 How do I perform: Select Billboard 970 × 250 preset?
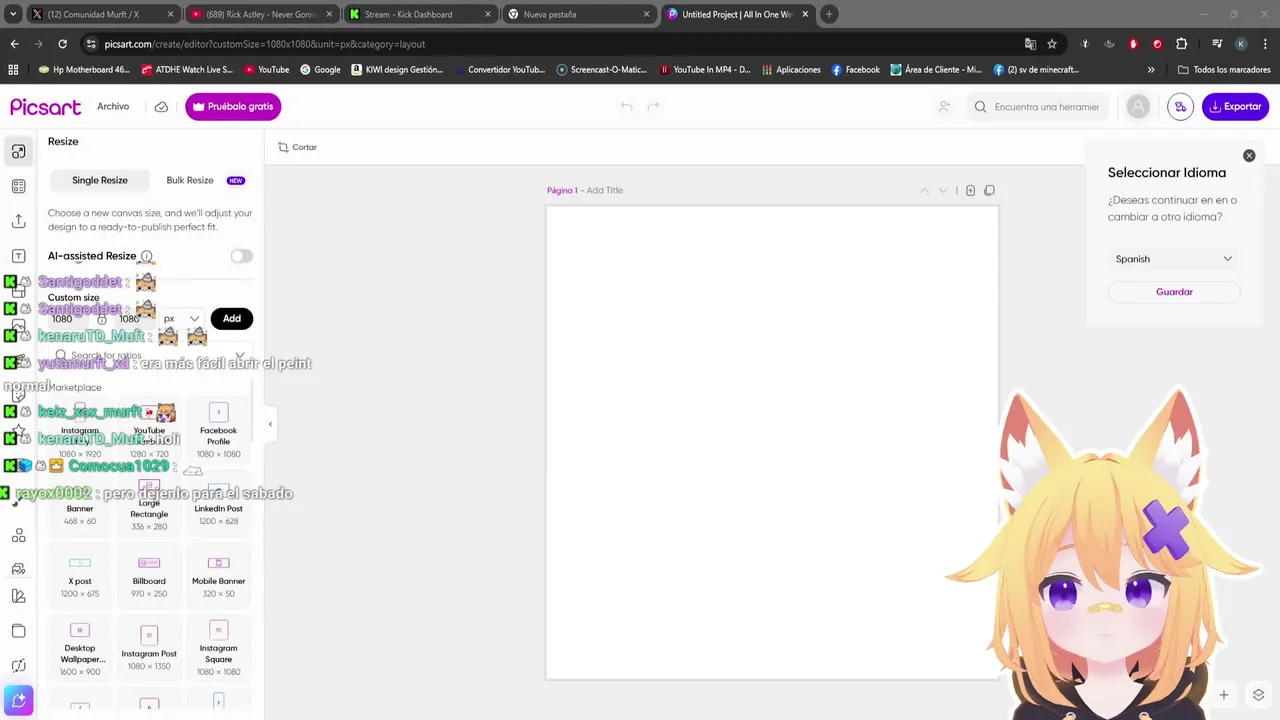(149, 578)
